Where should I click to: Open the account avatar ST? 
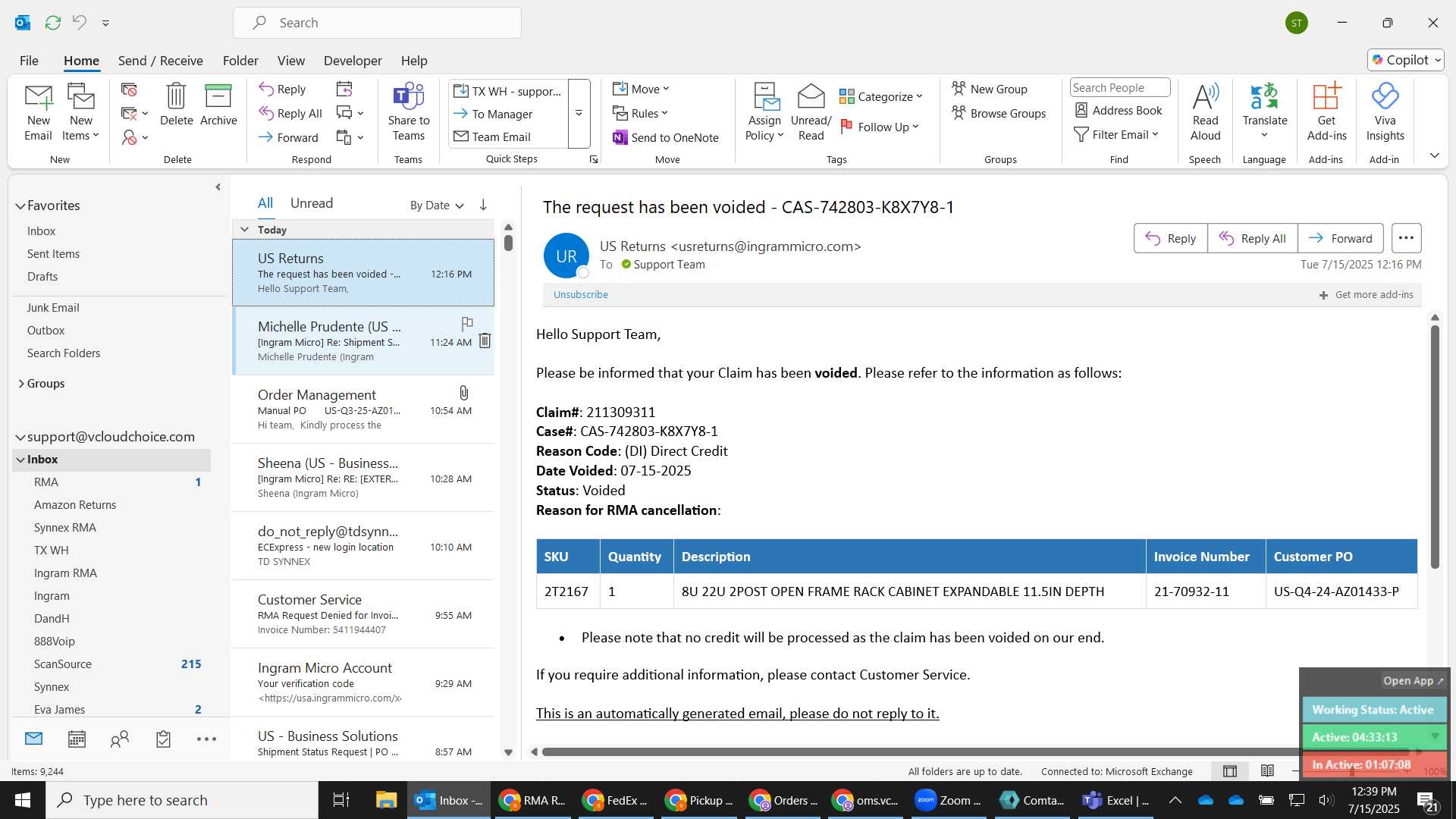coord(1297,23)
